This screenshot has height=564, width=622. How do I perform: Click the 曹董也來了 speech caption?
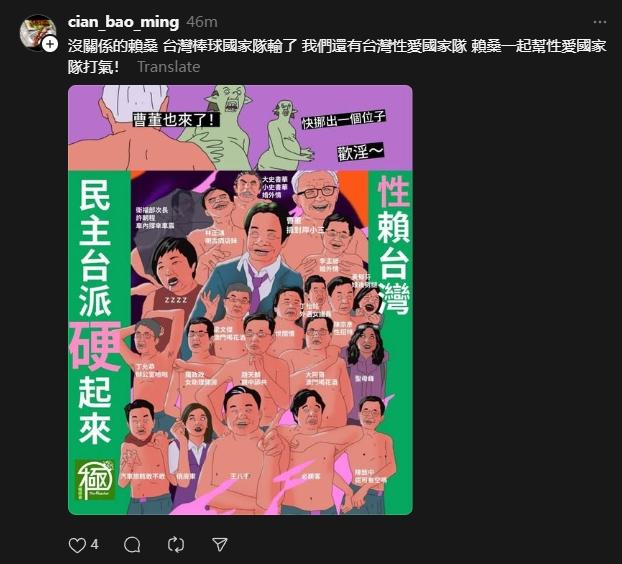tap(176, 119)
